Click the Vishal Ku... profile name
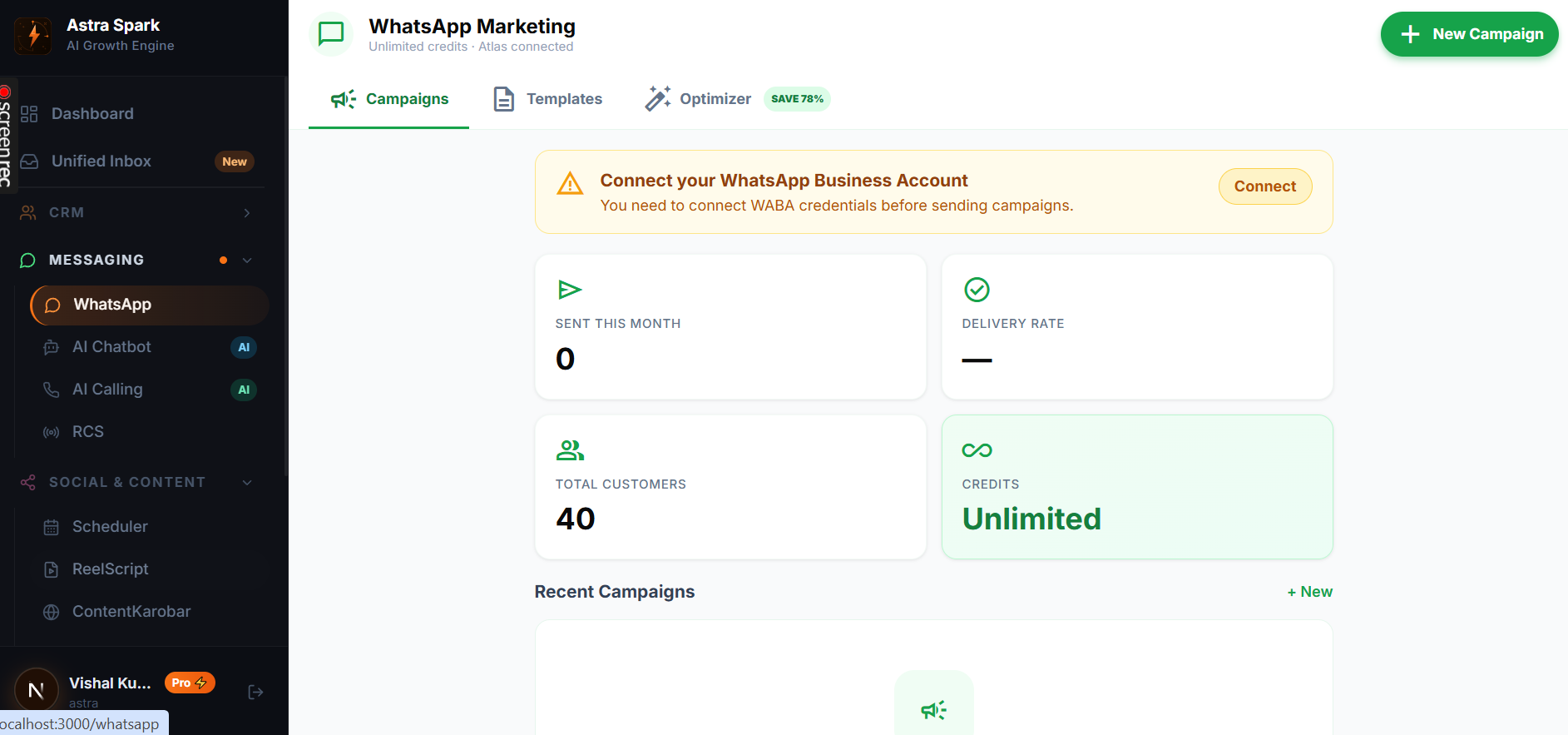The width and height of the screenshot is (1568, 735). pos(110,683)
